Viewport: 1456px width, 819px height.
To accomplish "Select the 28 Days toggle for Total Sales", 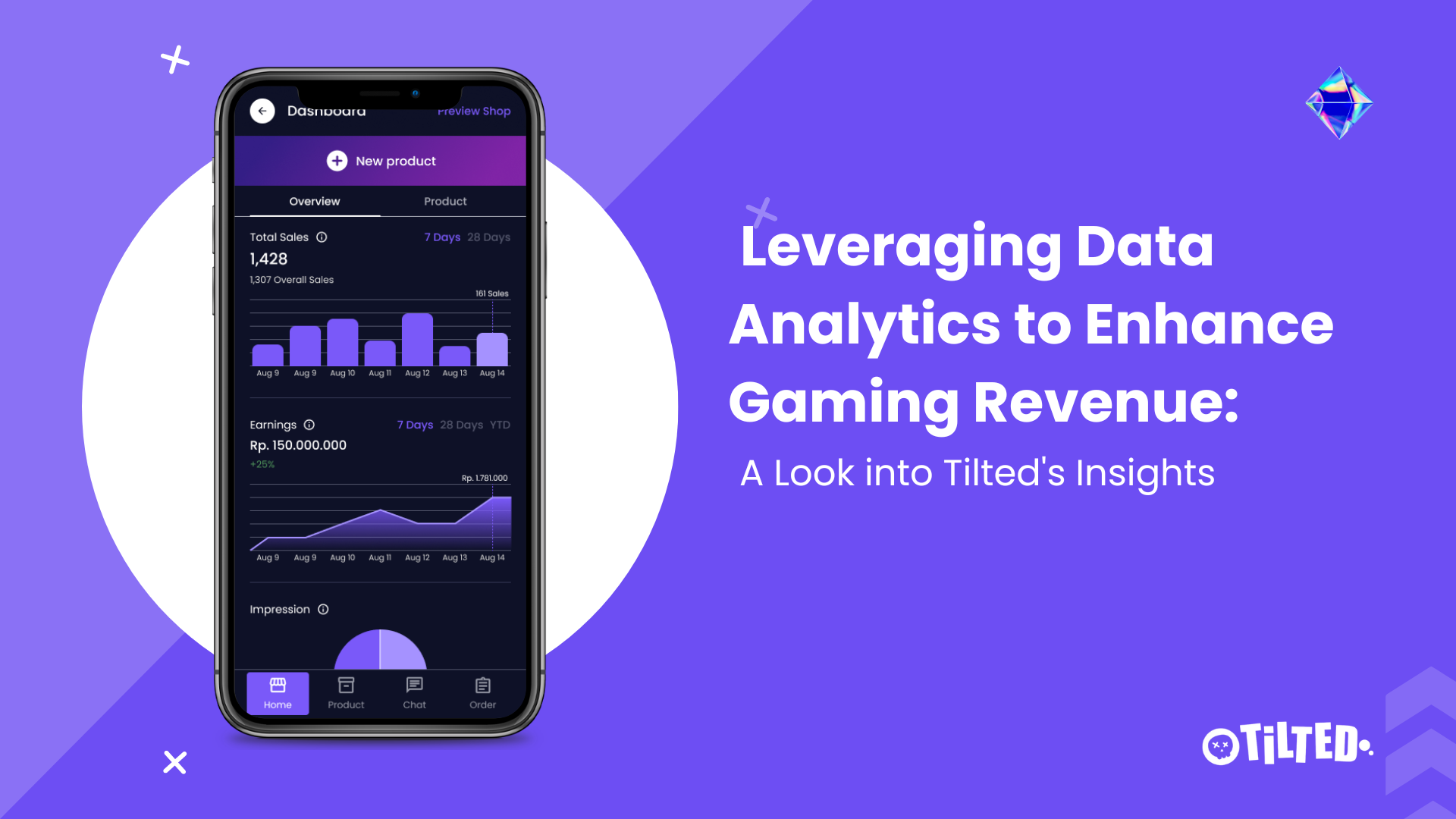I will click(x=485, y=237).
